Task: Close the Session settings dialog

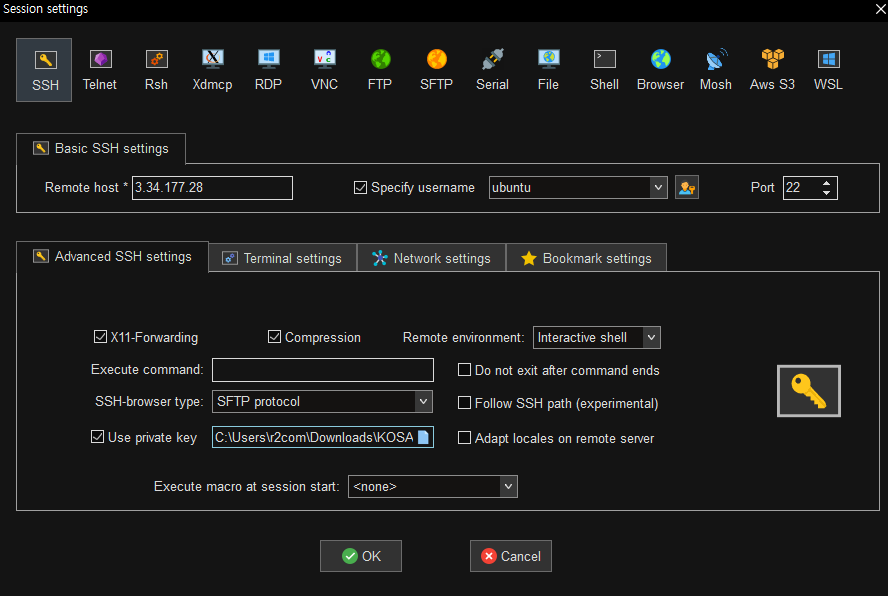Action: pyautogui.click(x=880, y=9)
